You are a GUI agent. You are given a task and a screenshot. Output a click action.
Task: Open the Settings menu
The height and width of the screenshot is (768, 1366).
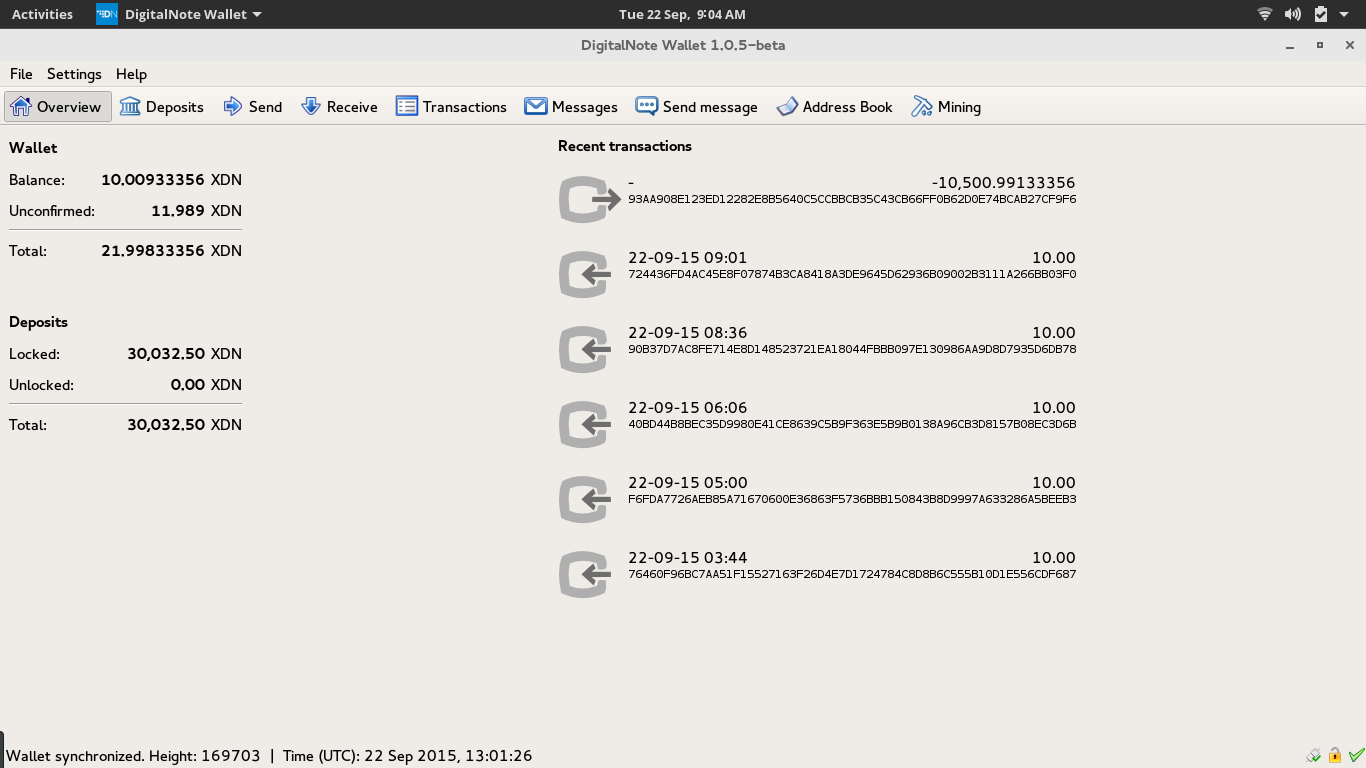[x=74, y=74]
